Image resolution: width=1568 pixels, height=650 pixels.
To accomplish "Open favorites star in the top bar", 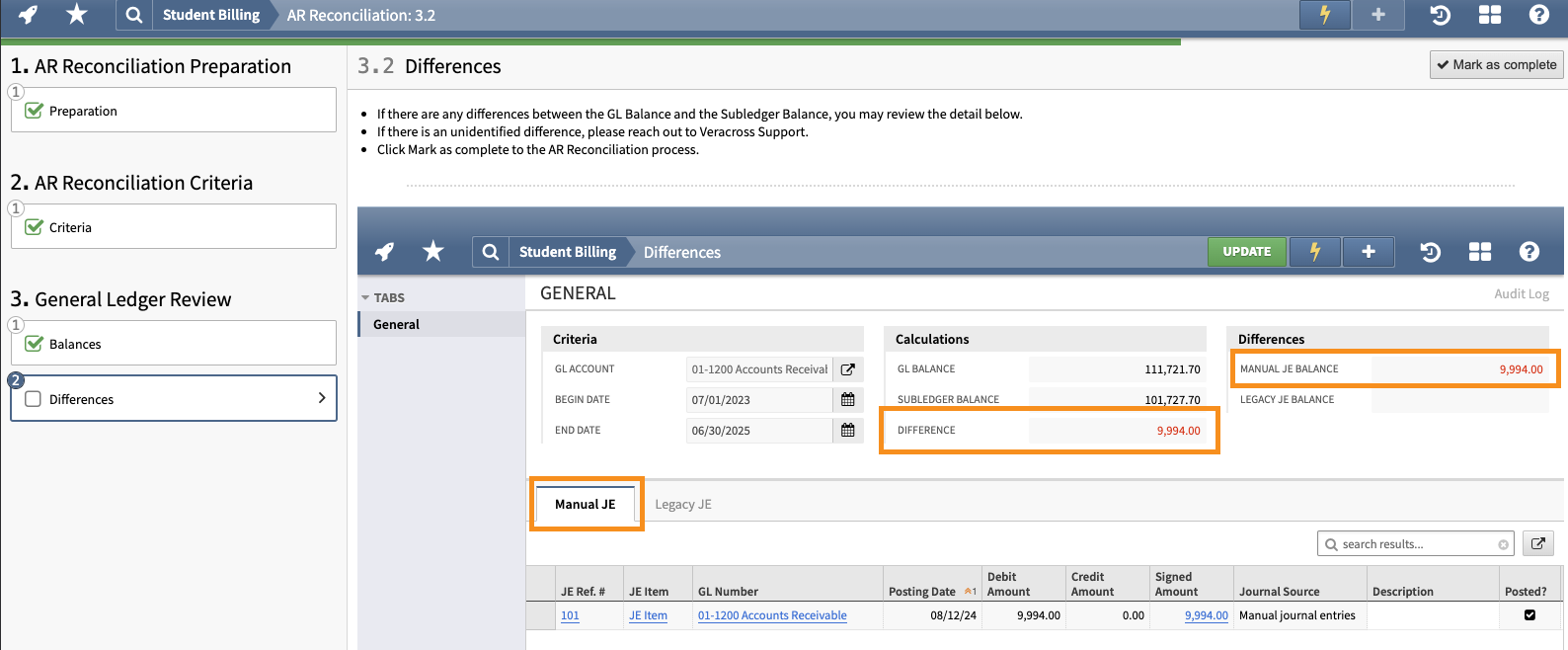I will click(x=76, y=15).
